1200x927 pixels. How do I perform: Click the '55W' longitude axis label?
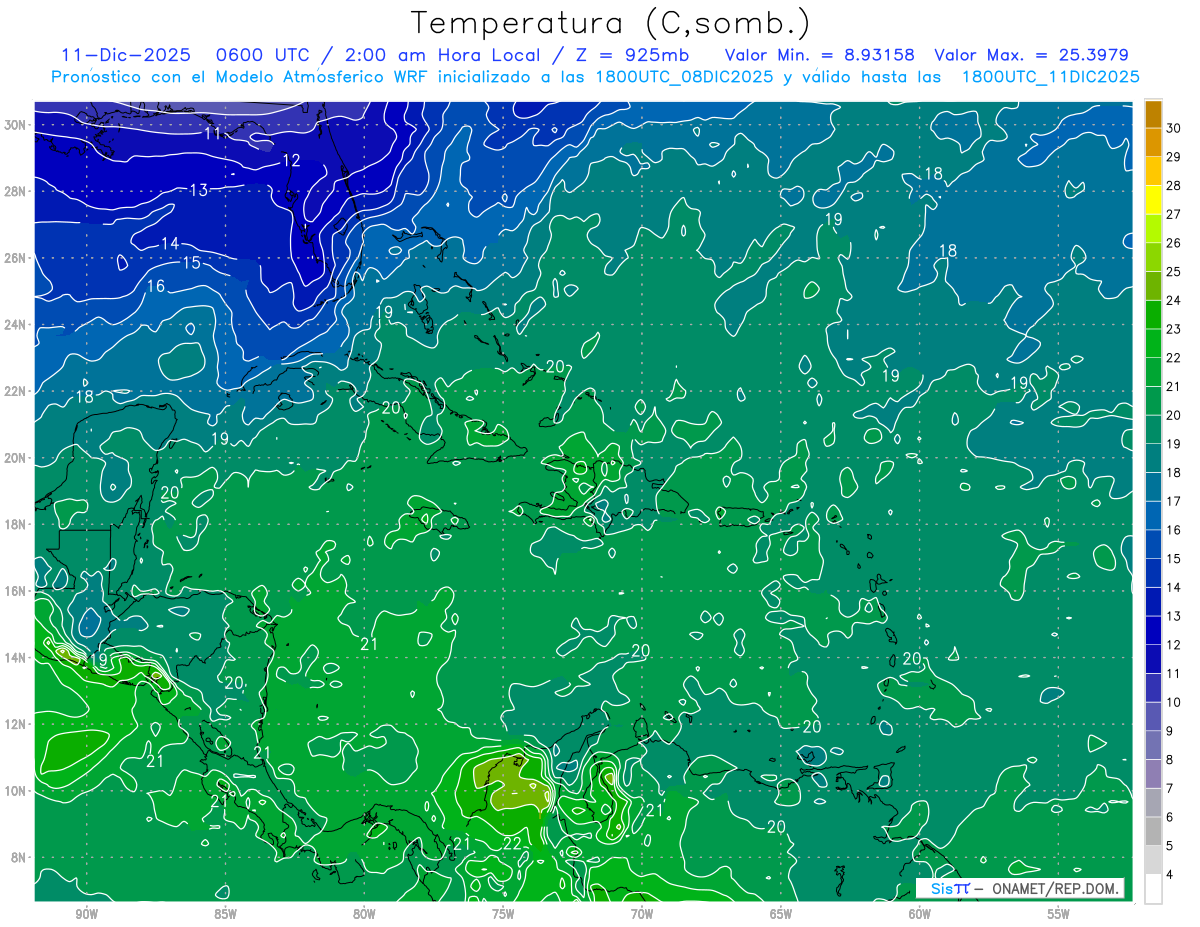pos(1058,914)
